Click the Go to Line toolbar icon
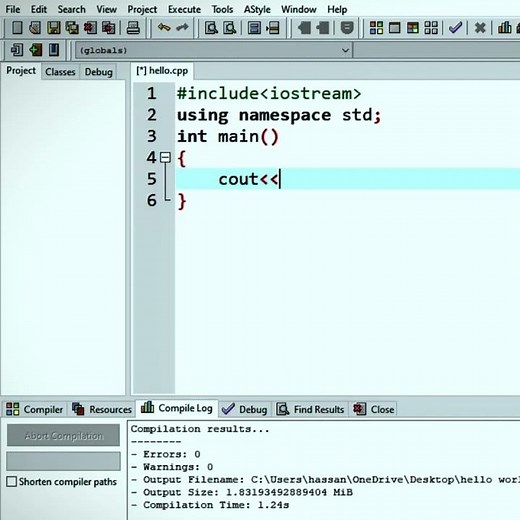The image size is (520, 520). pos(273,28)
